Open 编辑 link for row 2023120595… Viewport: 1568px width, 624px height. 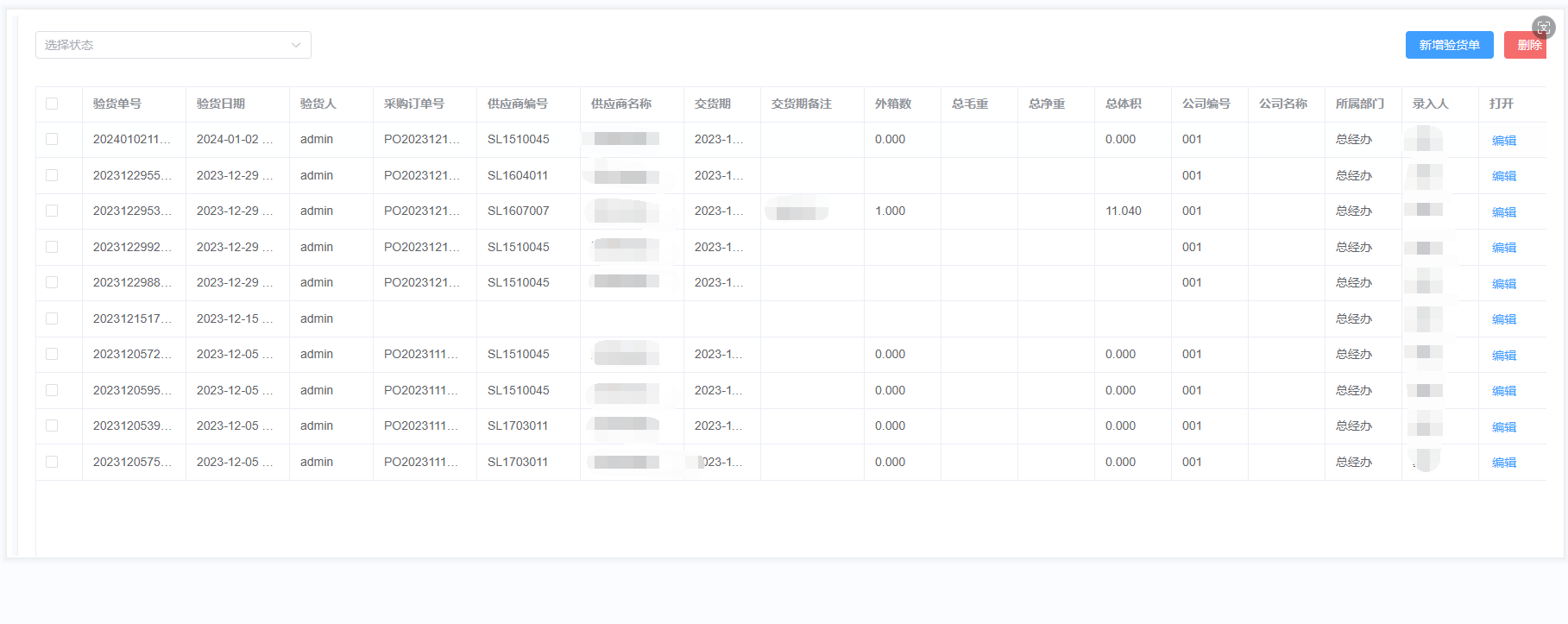[x=1504, y=391]
